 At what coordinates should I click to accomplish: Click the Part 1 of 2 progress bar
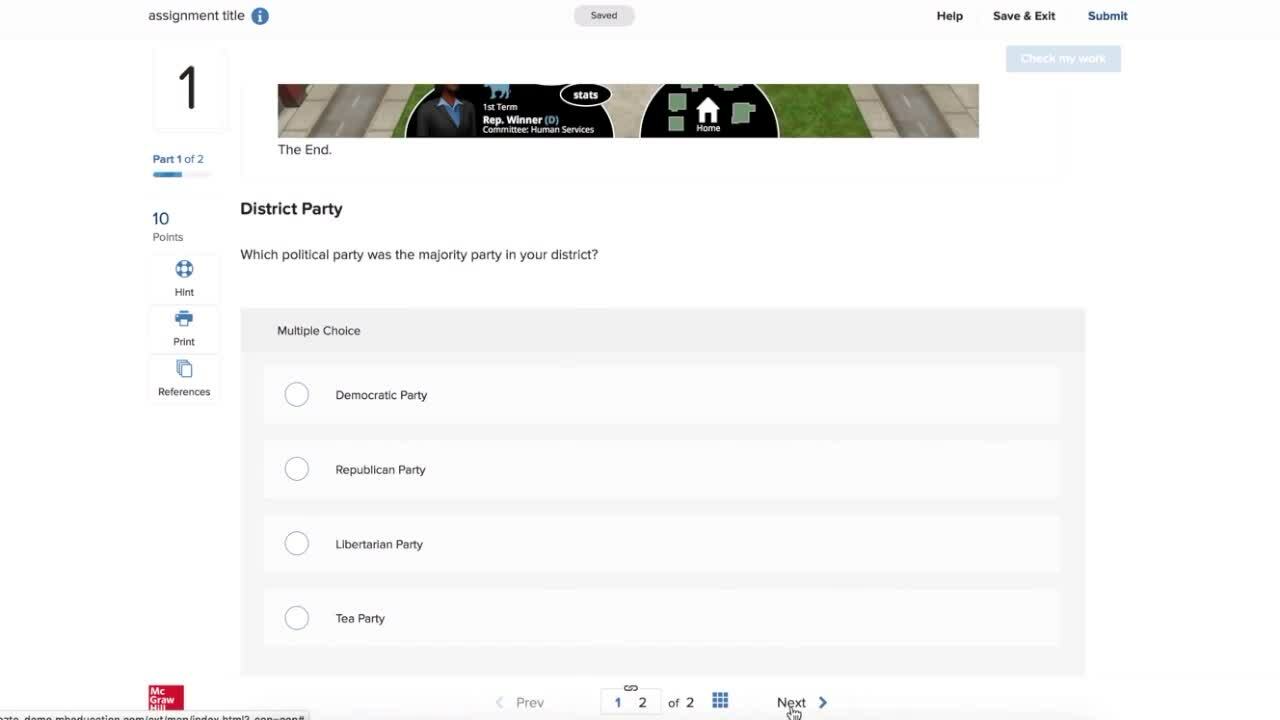[x=181, y=175]
